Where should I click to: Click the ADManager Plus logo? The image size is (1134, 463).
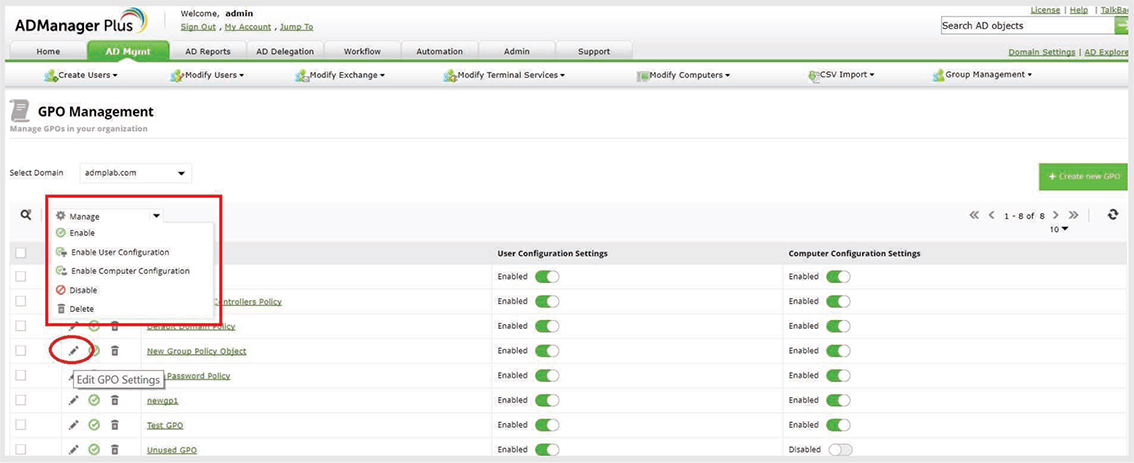click(81, 22)
